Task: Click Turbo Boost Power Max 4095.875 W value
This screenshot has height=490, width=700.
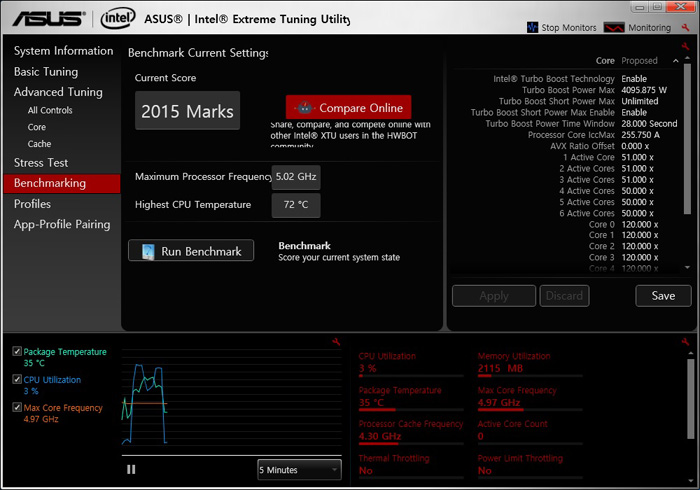Action: tap(644, 90)
